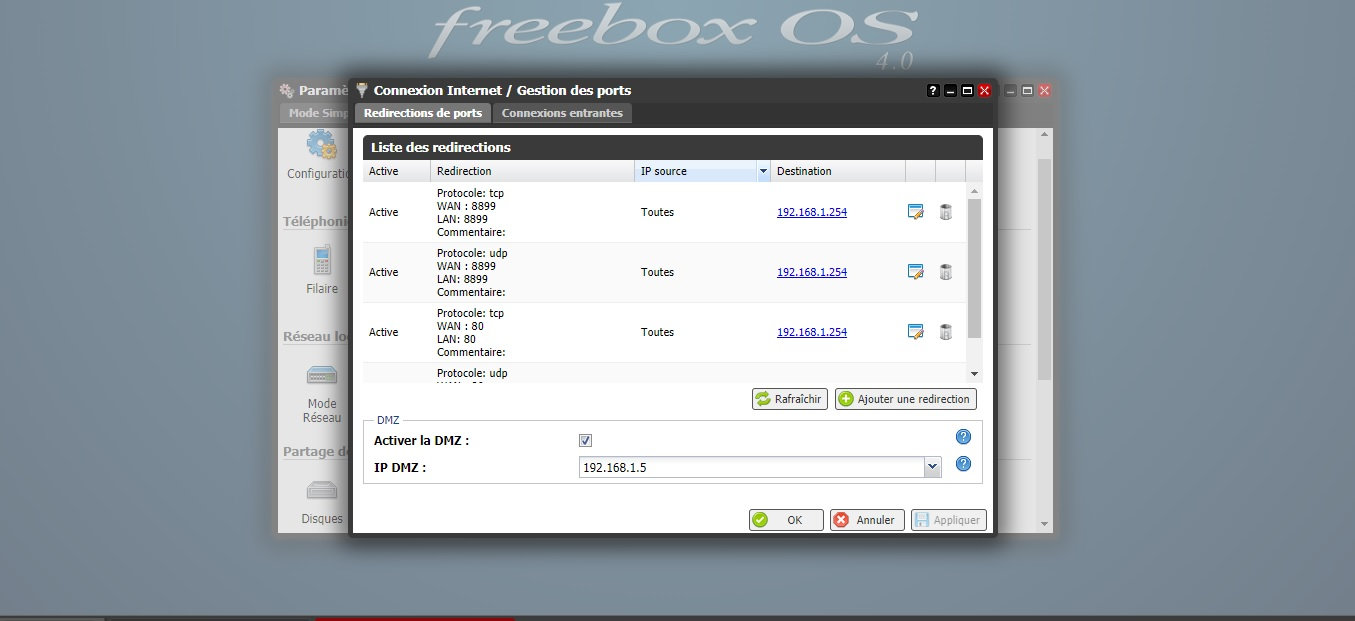The height and width of the screenshot is (621, 1355).
Task: Open Disques icon in Paramètres window
Action: tap(321, 491)
